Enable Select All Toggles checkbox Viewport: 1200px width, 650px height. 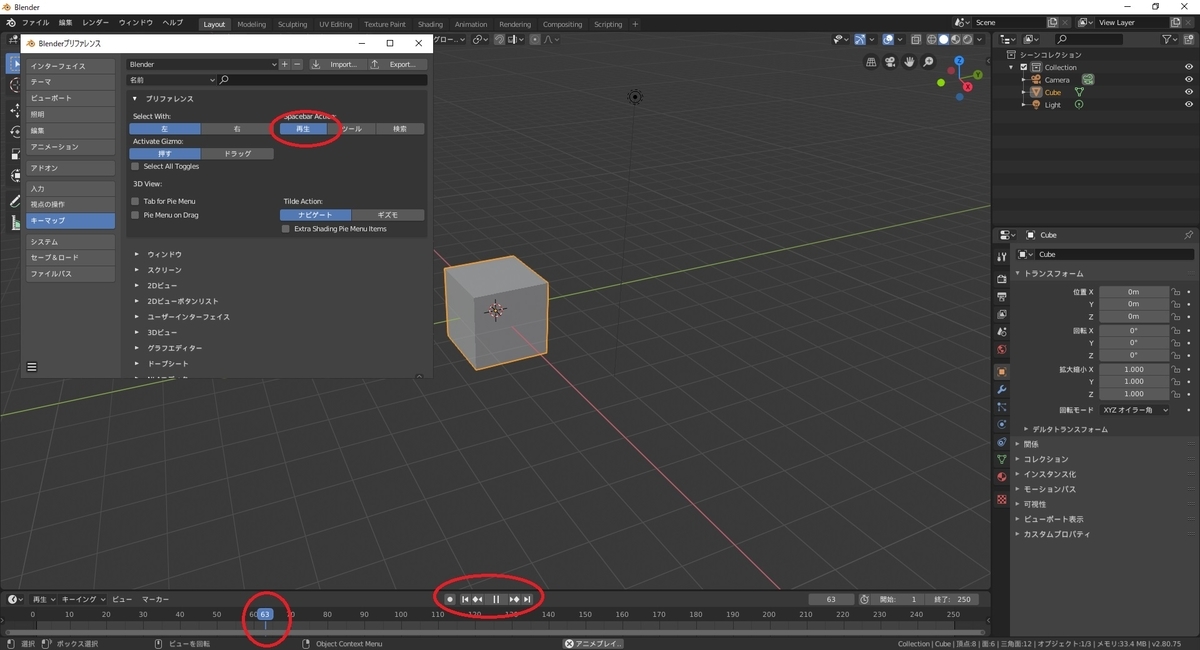click(136, 166)
